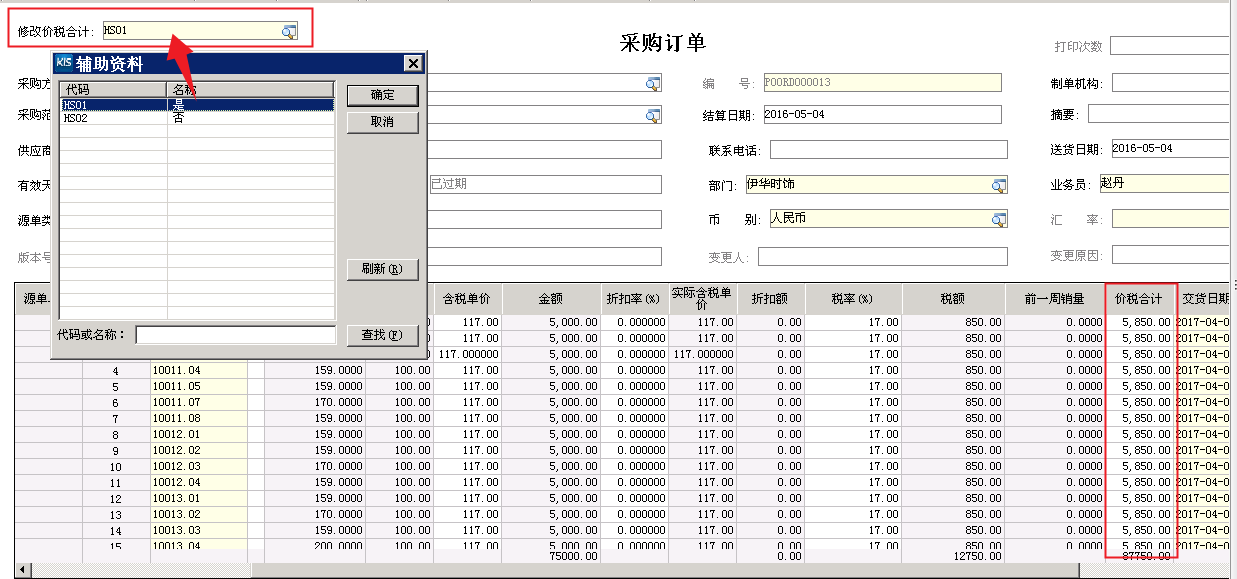Click KIS logo in 辅助资料 title bar
1237x579 pixels.
(x=63, y=64)
